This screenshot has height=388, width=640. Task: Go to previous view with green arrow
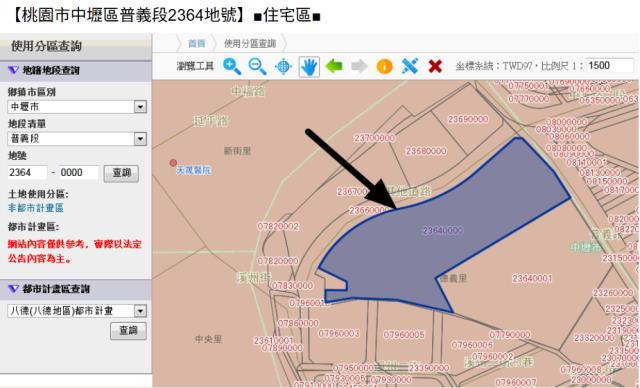[334, 66]
